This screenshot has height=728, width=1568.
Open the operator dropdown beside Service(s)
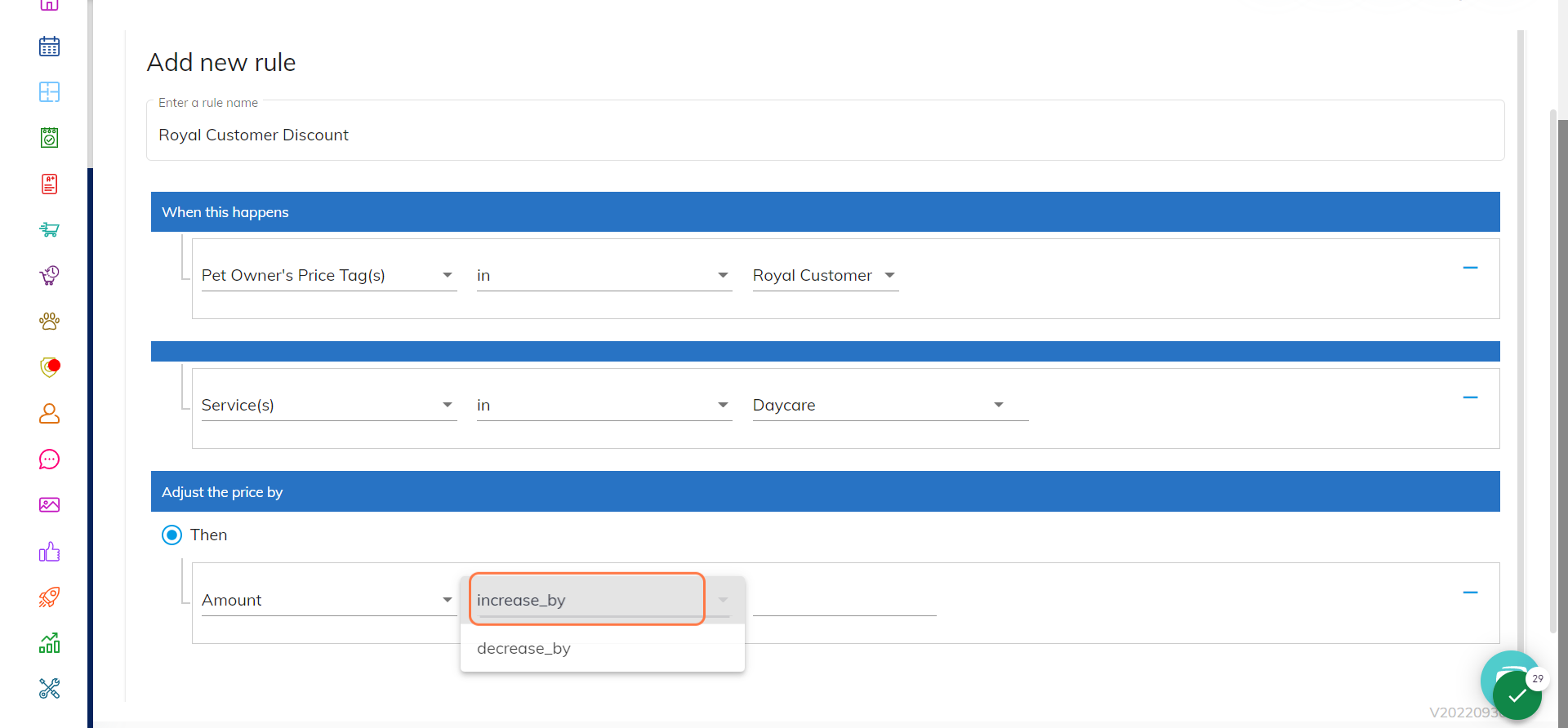(604, 406)
